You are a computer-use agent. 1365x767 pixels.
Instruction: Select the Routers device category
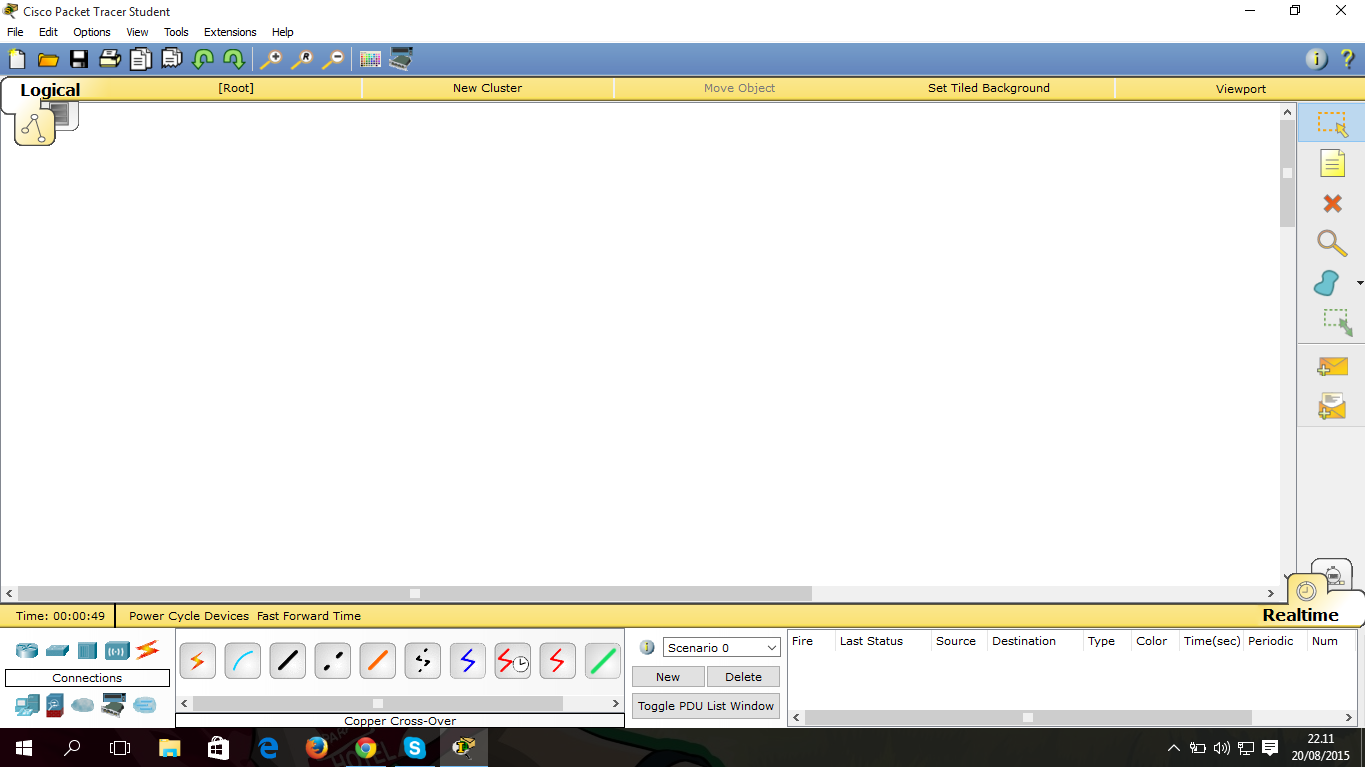tap(26, 651)
